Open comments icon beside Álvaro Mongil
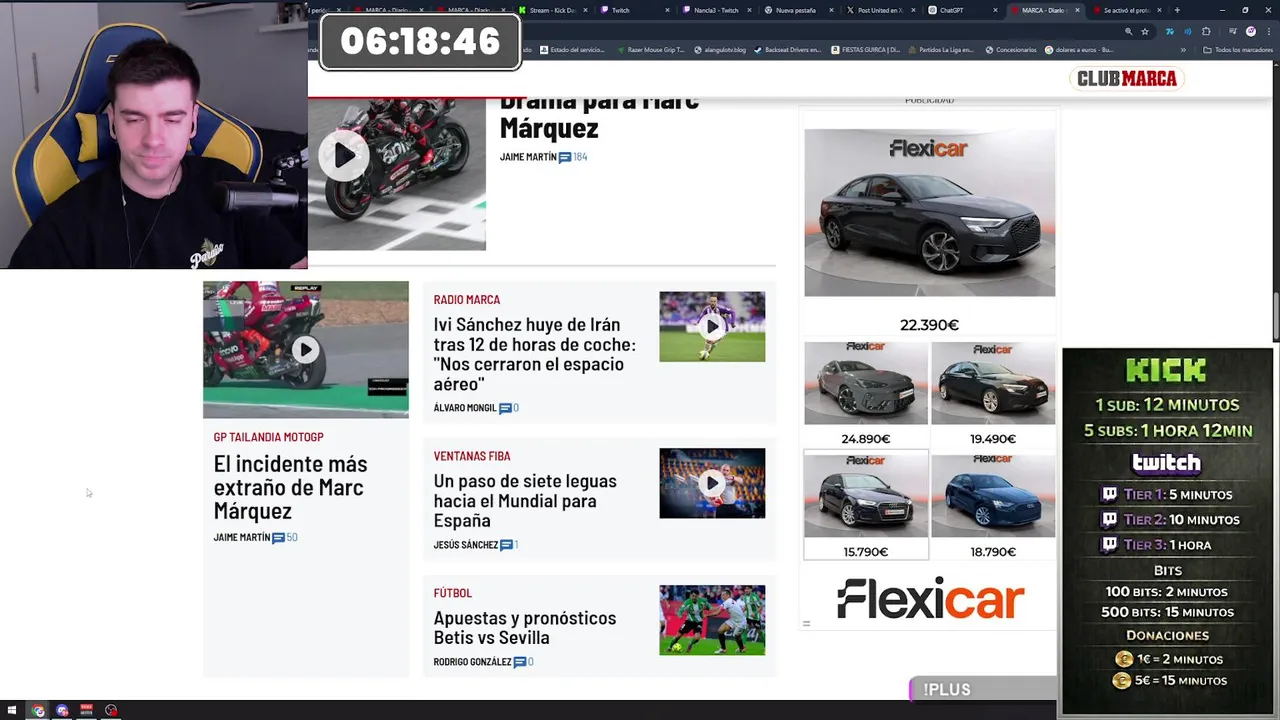 505,408
